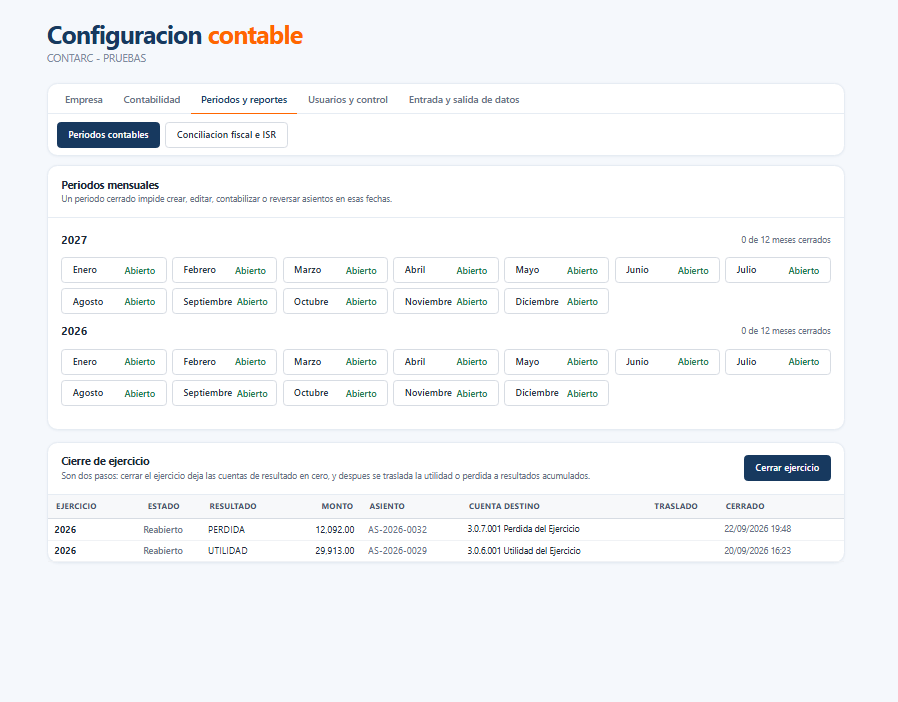Toggle Enero 2026 period status
898x702 pixels.
(x=114, y=362)
